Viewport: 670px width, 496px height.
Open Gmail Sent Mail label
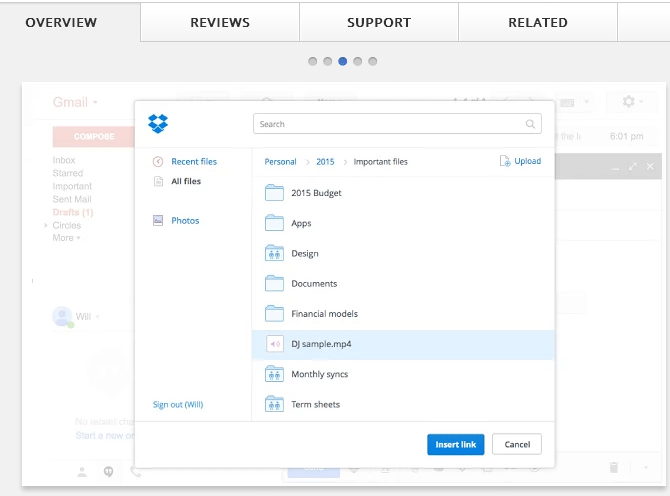[x=72, y=199]
